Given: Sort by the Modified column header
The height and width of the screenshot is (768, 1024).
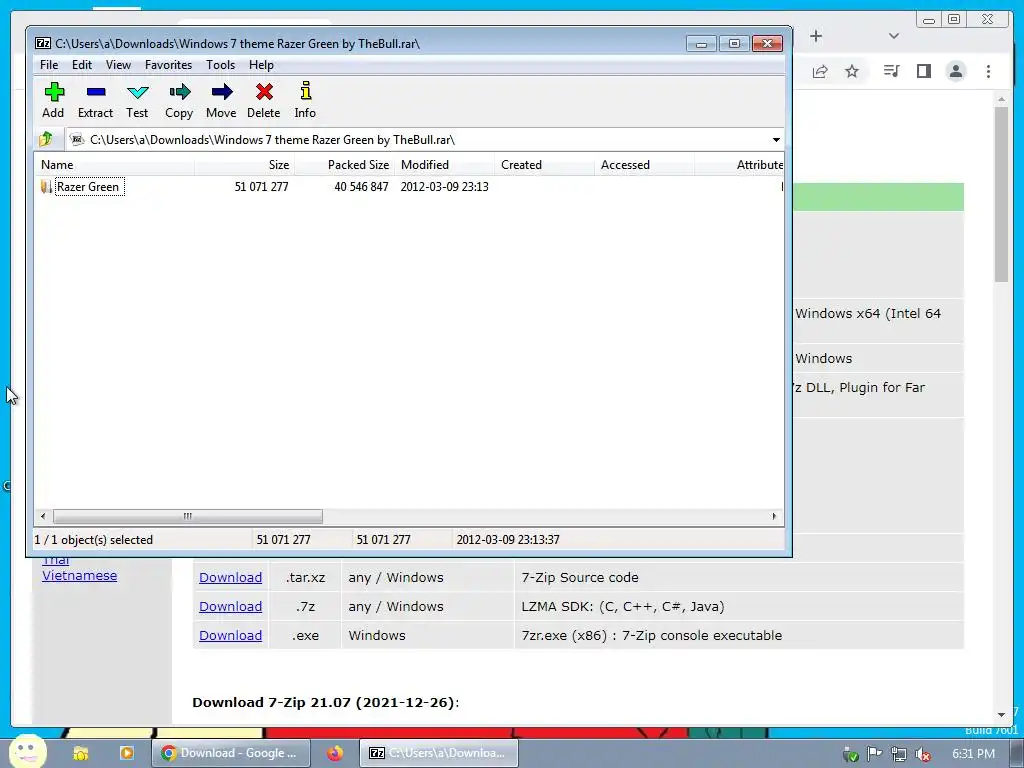Looking at the screenshot, I should coord(444,165).
